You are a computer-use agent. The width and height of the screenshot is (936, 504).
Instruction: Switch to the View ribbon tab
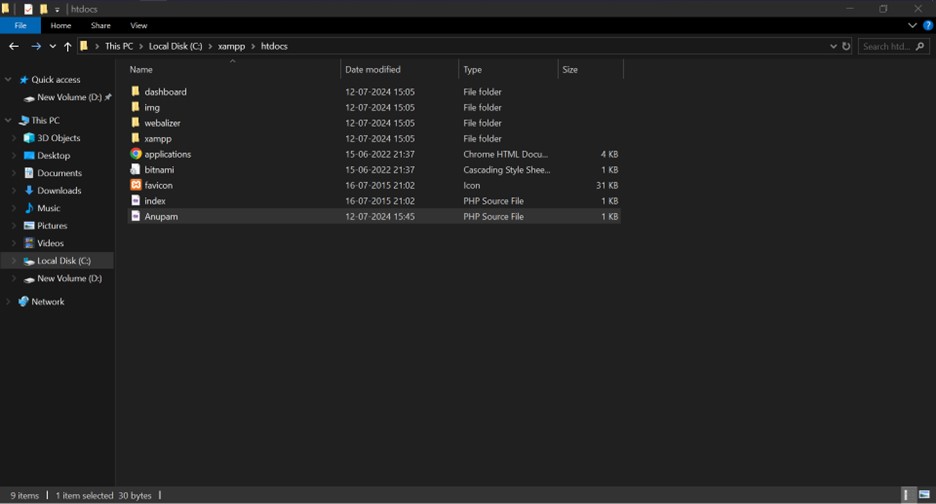[x=139, y=25]
